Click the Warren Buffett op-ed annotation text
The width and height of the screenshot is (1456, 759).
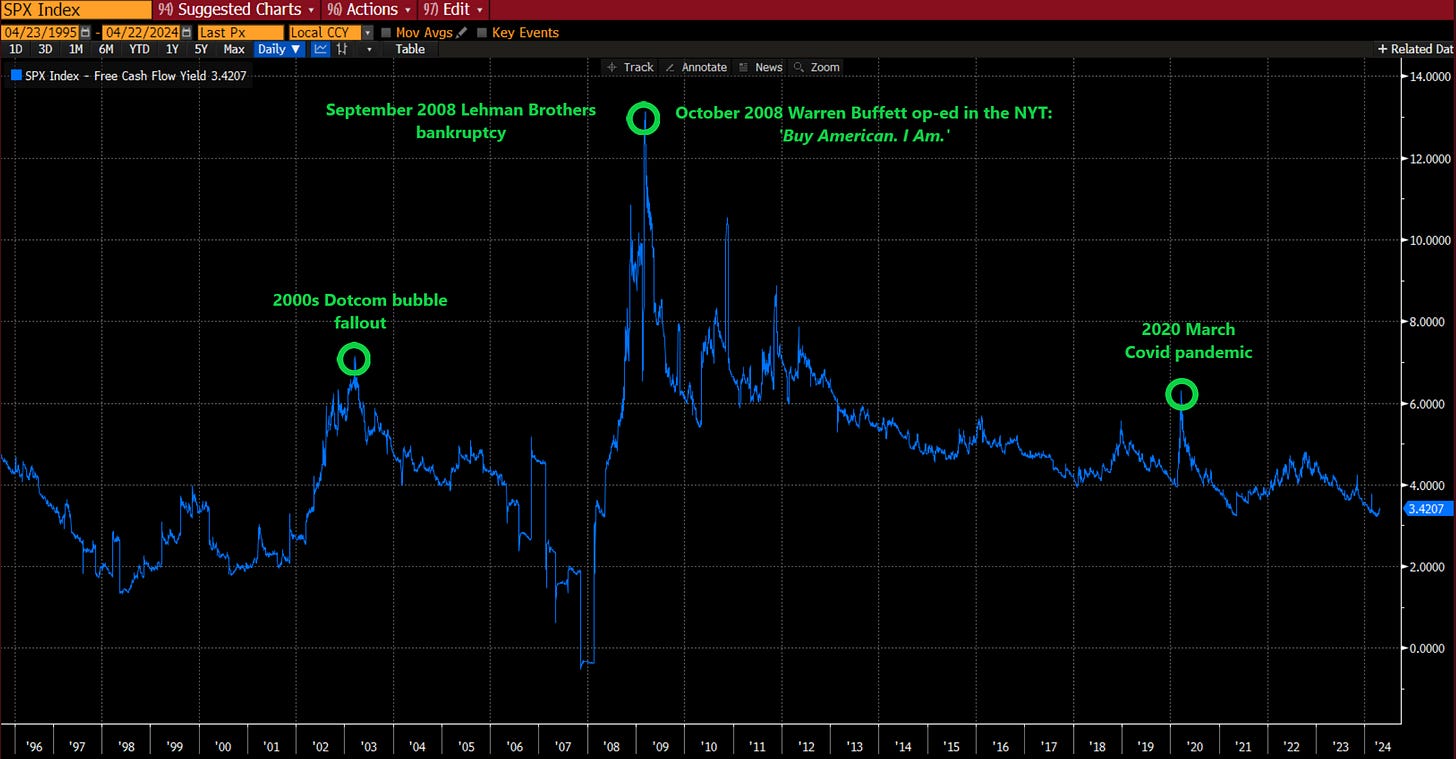[x=864, y=123]
